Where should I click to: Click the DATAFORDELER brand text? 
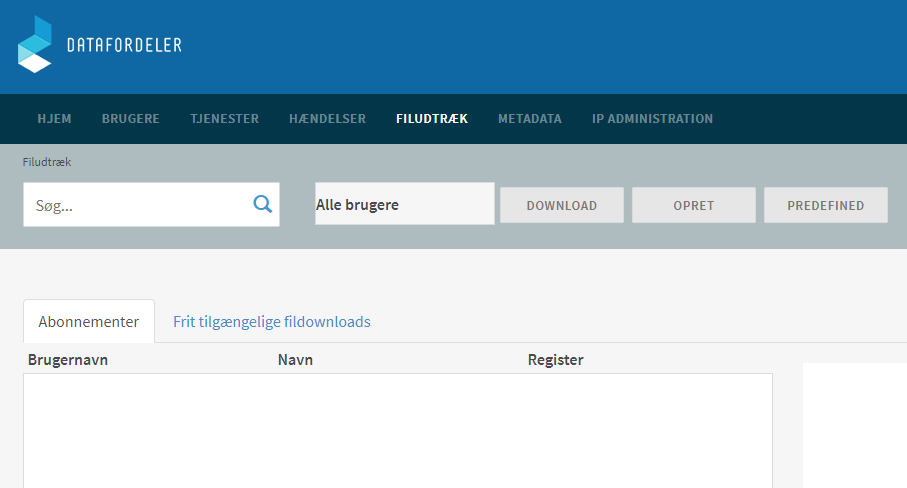point(123,45)
